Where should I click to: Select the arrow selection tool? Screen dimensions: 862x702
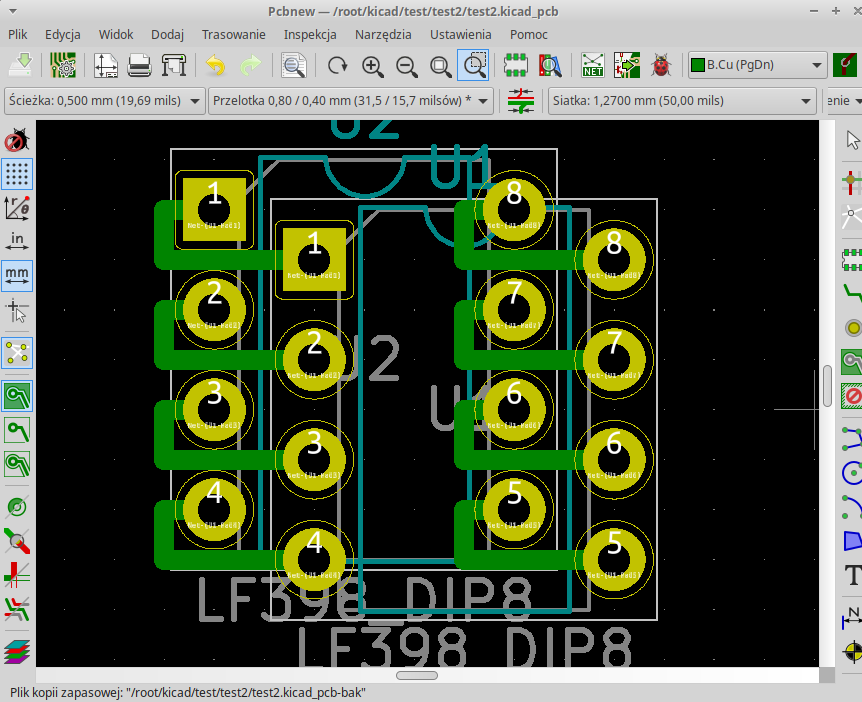point(852,140)
